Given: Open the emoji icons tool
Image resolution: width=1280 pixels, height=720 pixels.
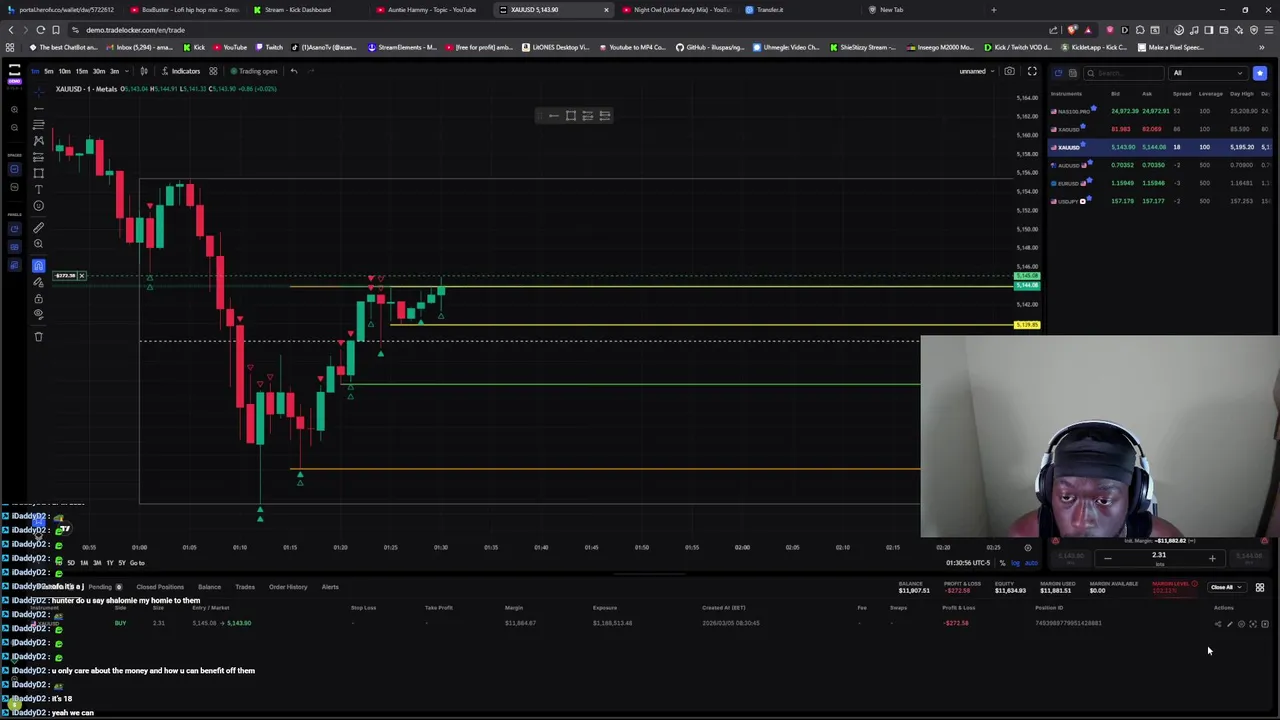Looking at the screenshot, I should point(38,206).
